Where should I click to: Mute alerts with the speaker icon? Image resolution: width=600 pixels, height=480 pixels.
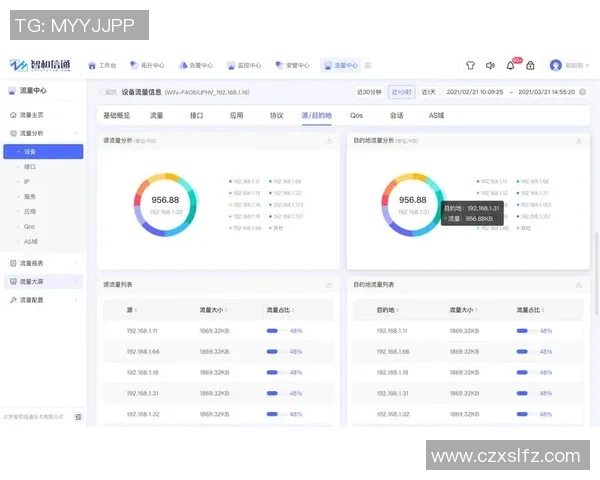490,65
